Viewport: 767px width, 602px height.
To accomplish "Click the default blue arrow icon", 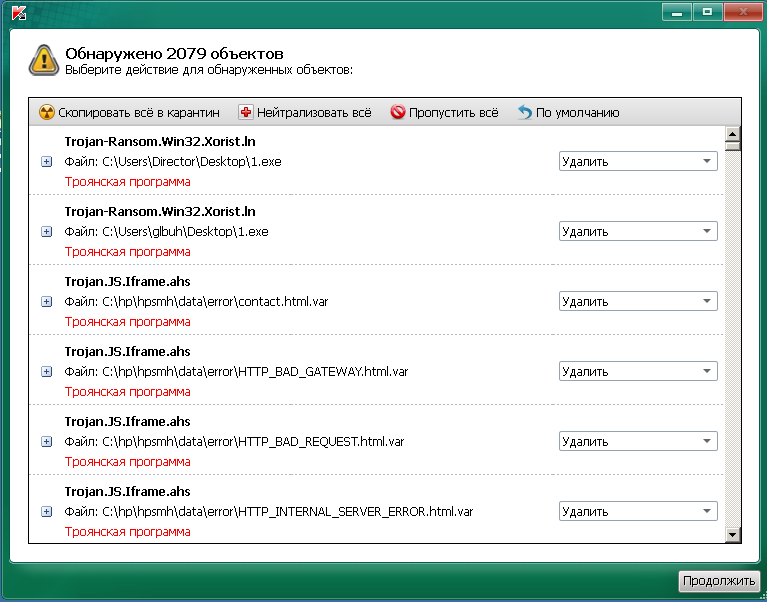I will click(x=525, y=113).
